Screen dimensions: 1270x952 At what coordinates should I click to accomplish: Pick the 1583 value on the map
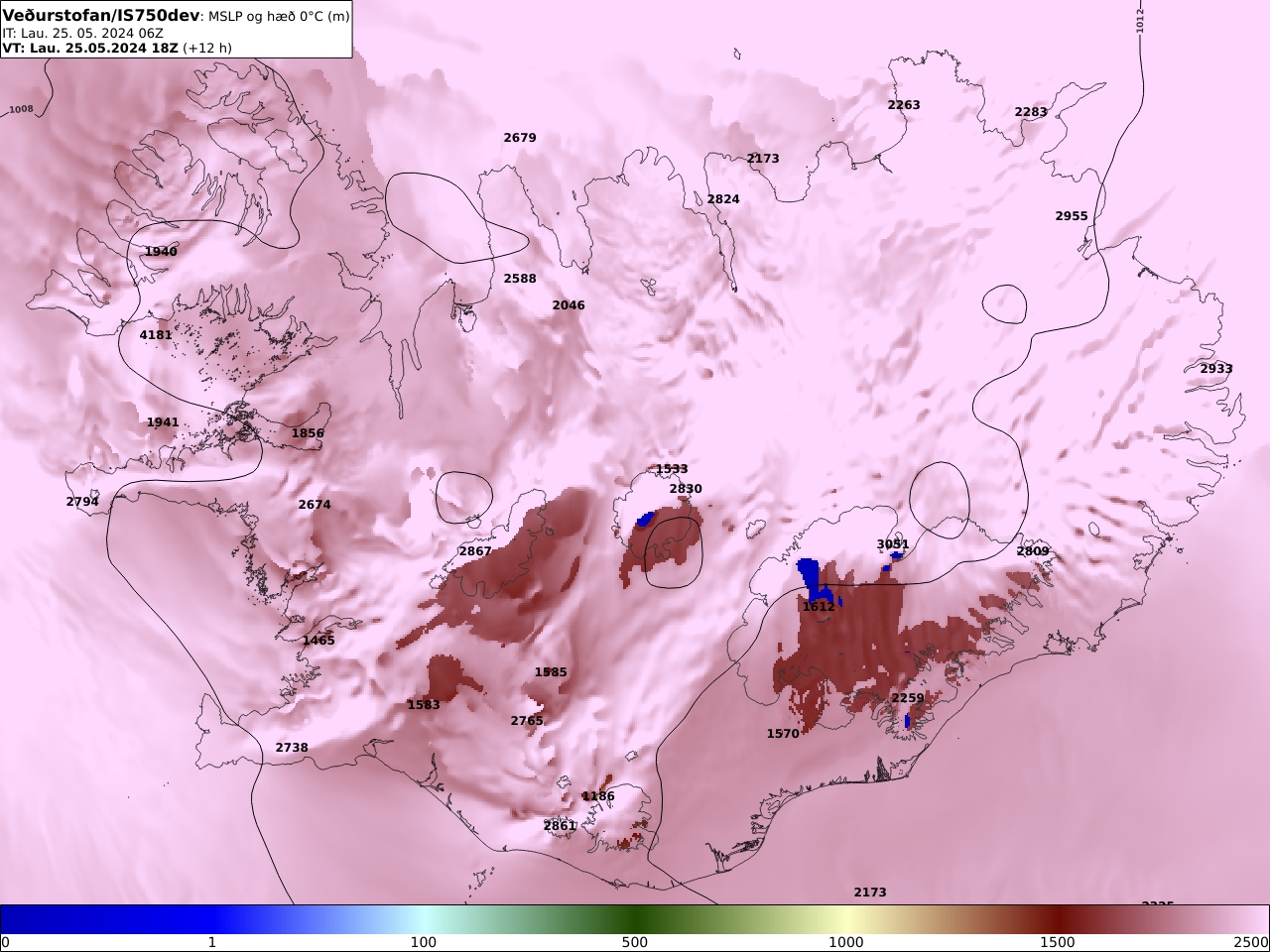click(424, 705)
